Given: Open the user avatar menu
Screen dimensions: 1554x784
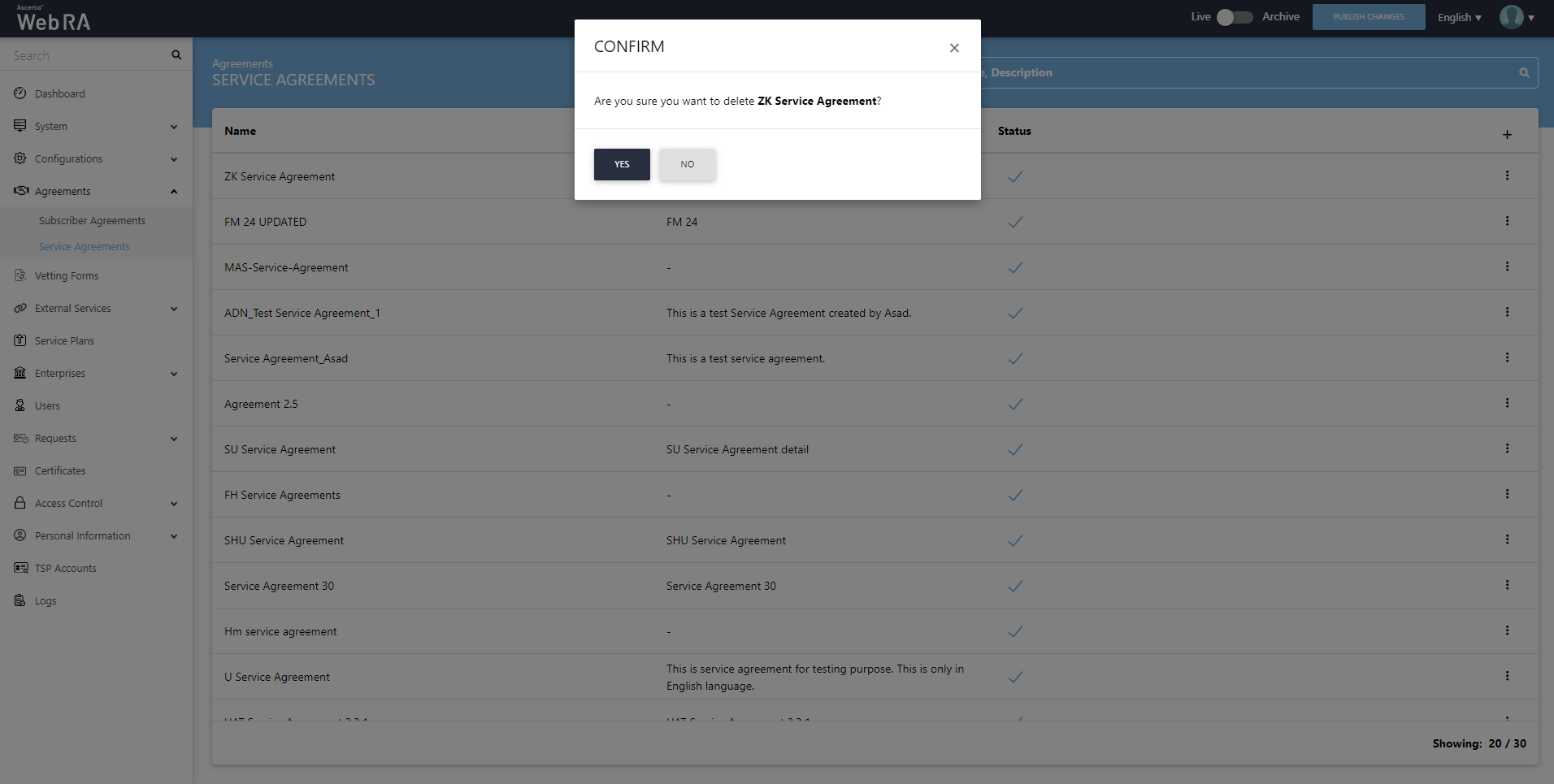Looking at the screenshot, I should (1517, 17).
